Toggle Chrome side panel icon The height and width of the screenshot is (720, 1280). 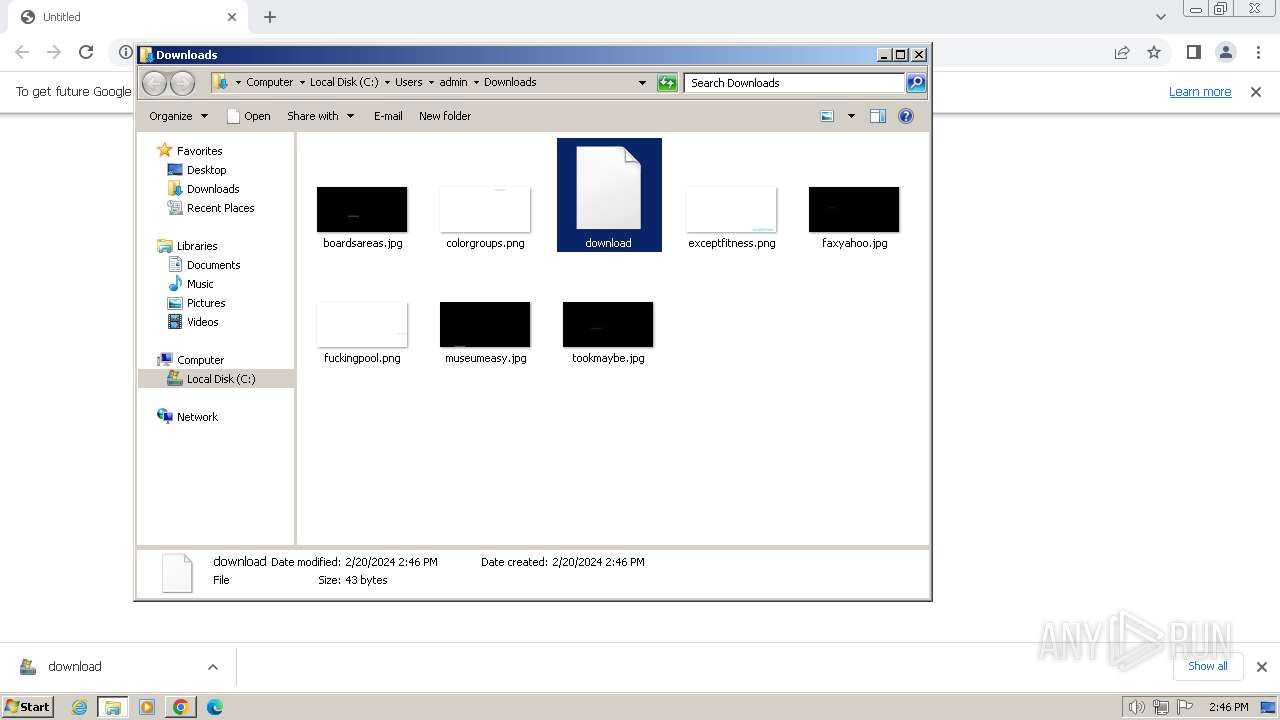[x=1193, y=52]
